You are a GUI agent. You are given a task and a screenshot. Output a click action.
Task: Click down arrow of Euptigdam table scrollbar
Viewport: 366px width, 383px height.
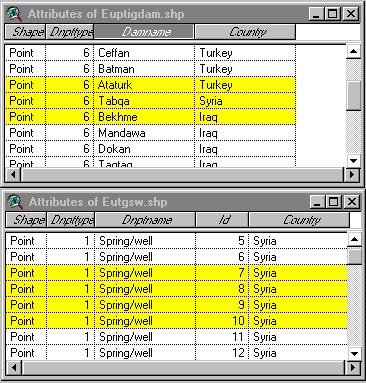353,161
